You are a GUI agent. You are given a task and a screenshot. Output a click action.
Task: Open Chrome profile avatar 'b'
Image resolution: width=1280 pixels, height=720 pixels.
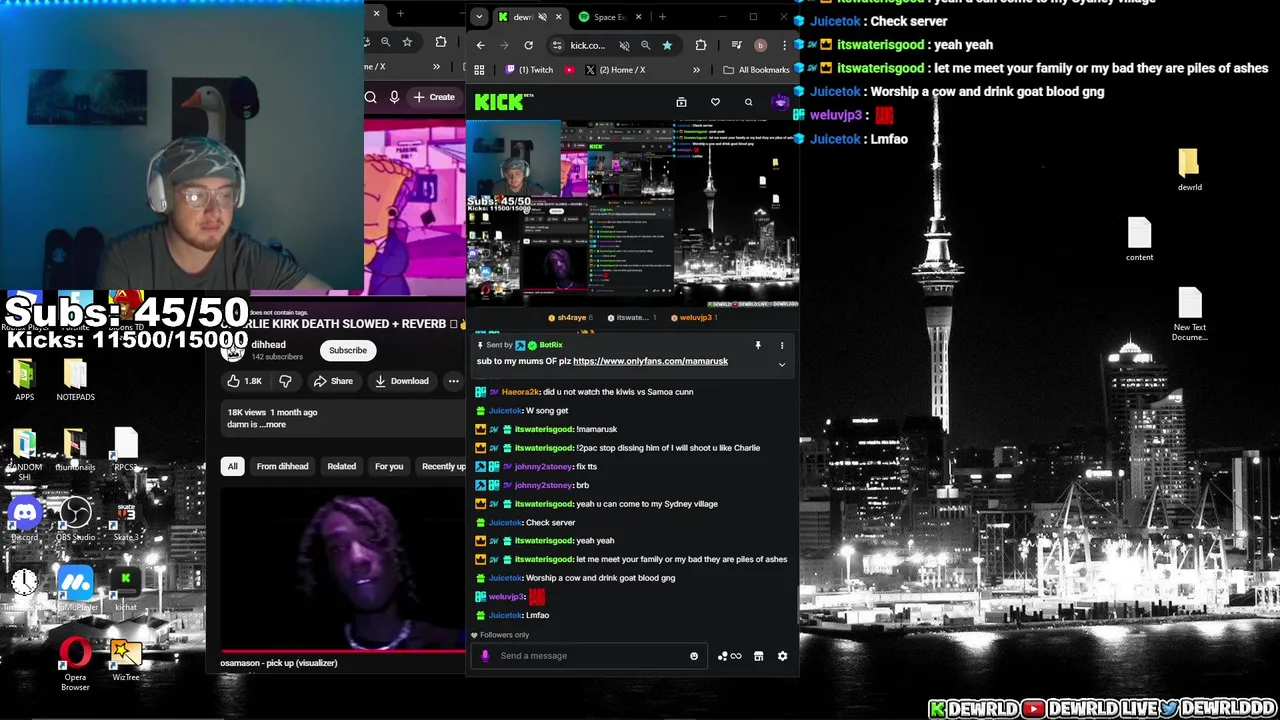point(760,45)
